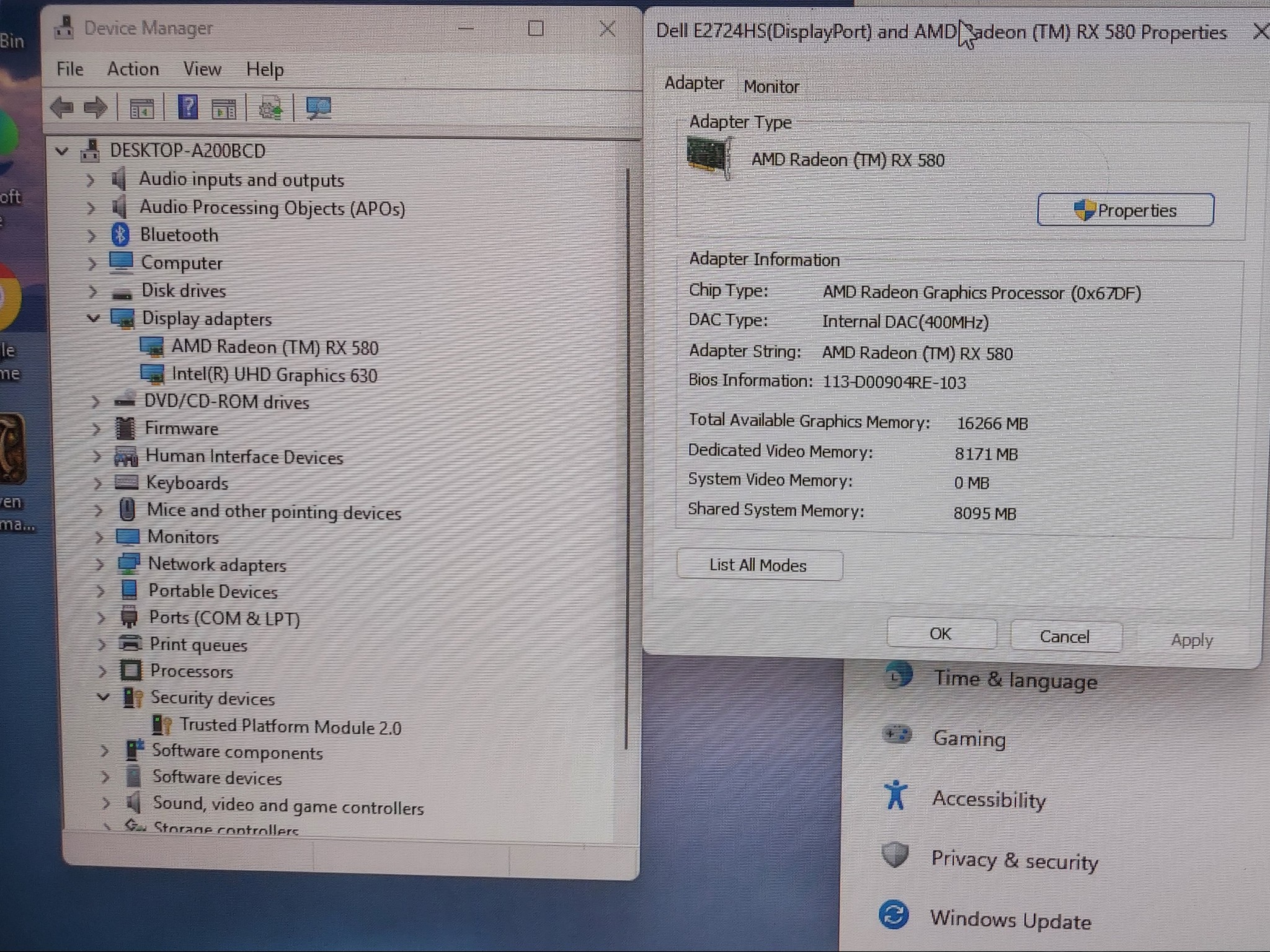Switch to the Monitor tab
The height and width of the screenshot is (952, 1270).
(771, 87)
